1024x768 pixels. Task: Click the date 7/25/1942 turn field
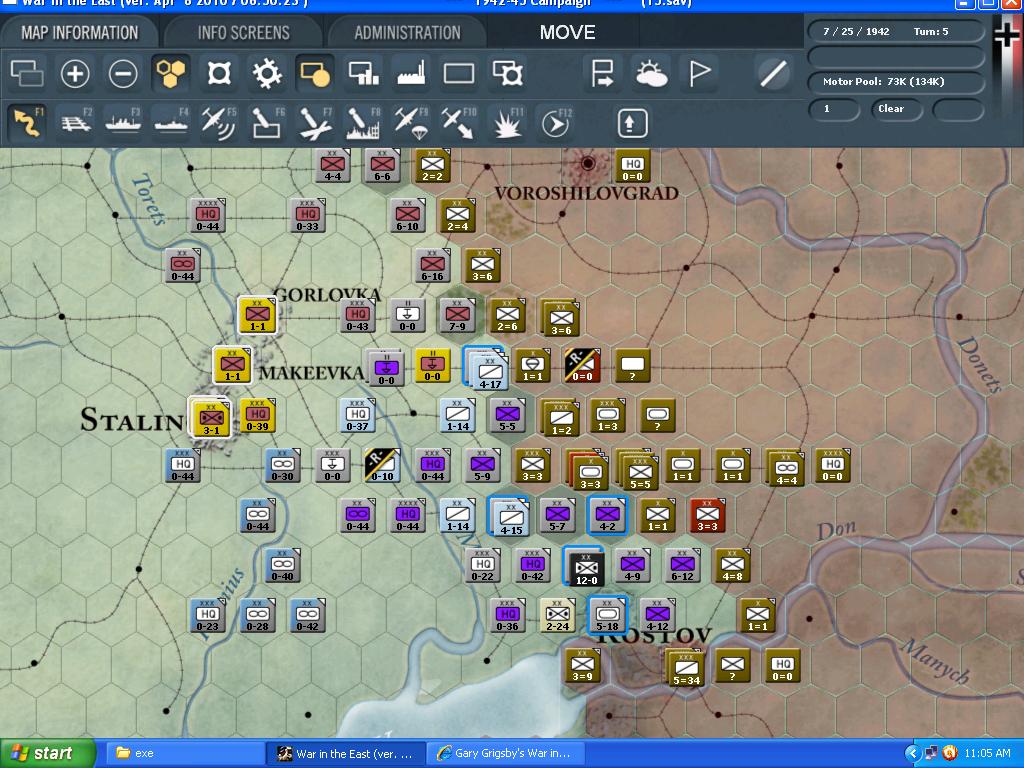tap(895, 31)
